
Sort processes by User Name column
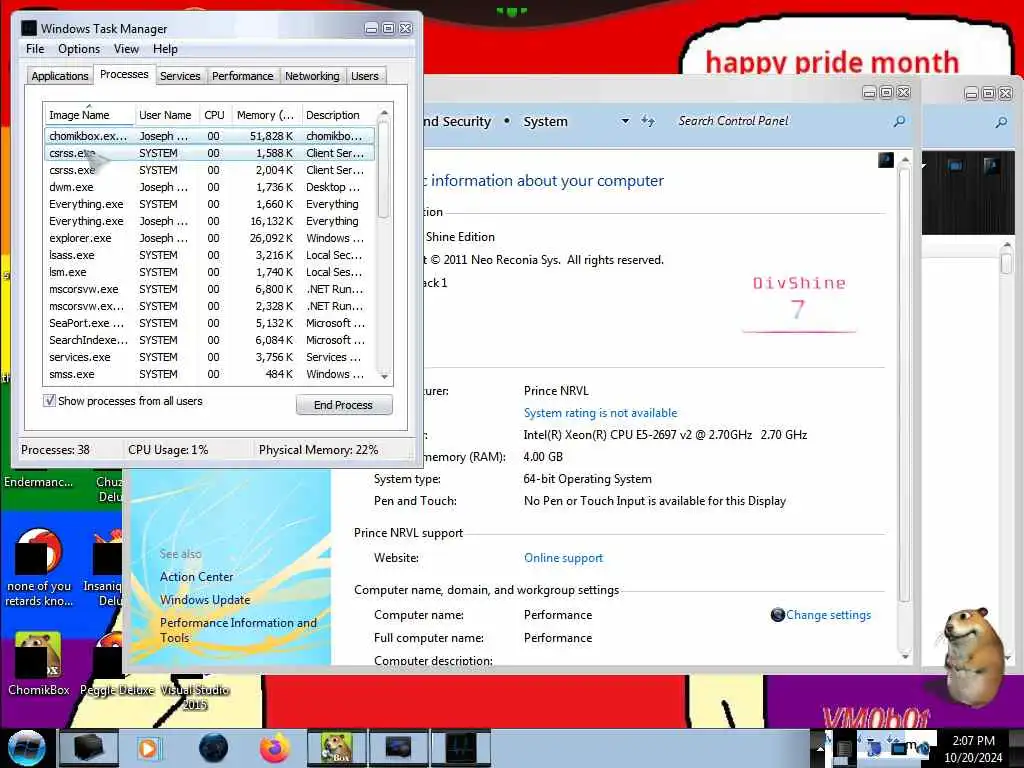point(165,115)
